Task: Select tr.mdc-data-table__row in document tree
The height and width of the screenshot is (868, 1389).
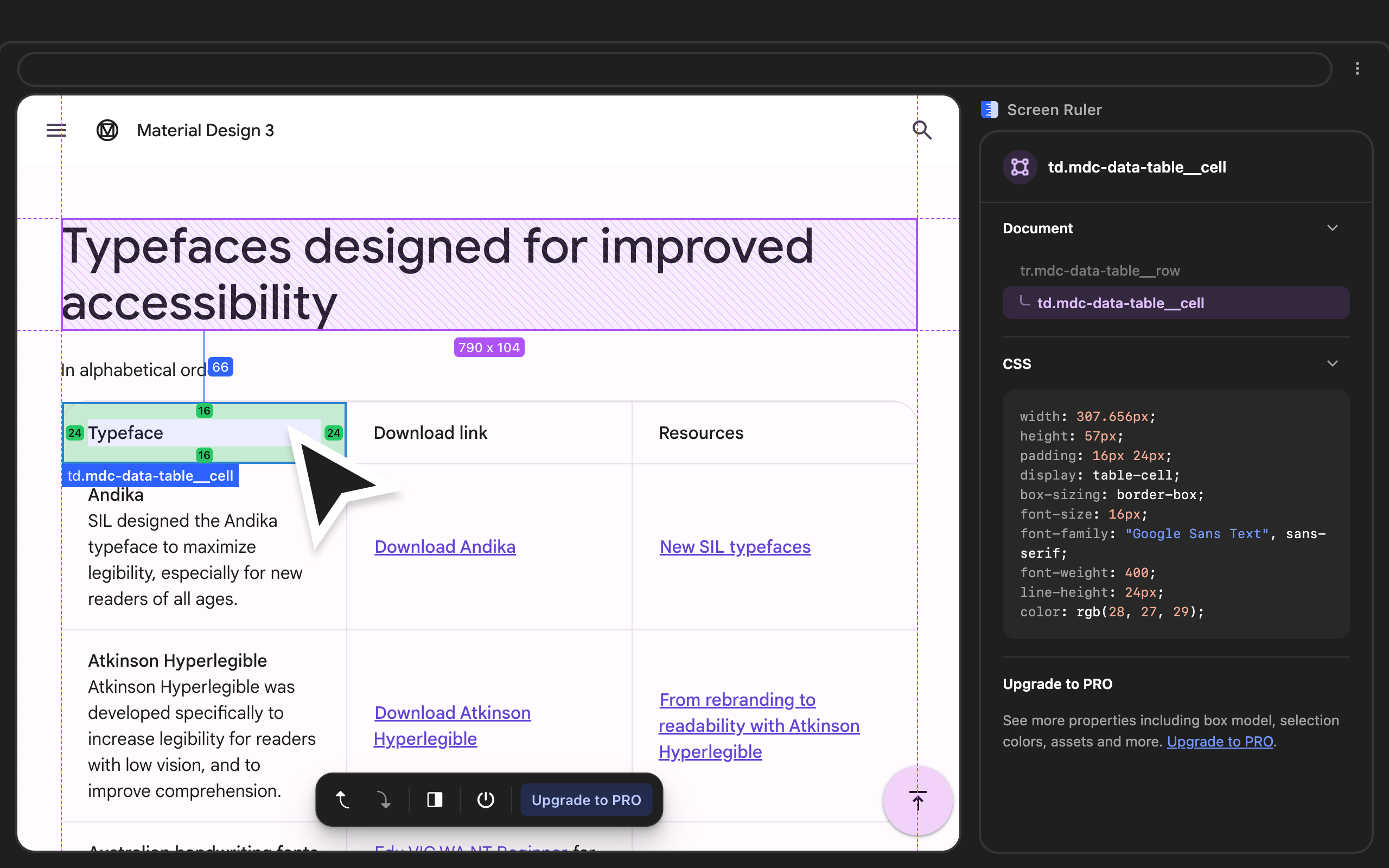Action: coord(1100,270)
